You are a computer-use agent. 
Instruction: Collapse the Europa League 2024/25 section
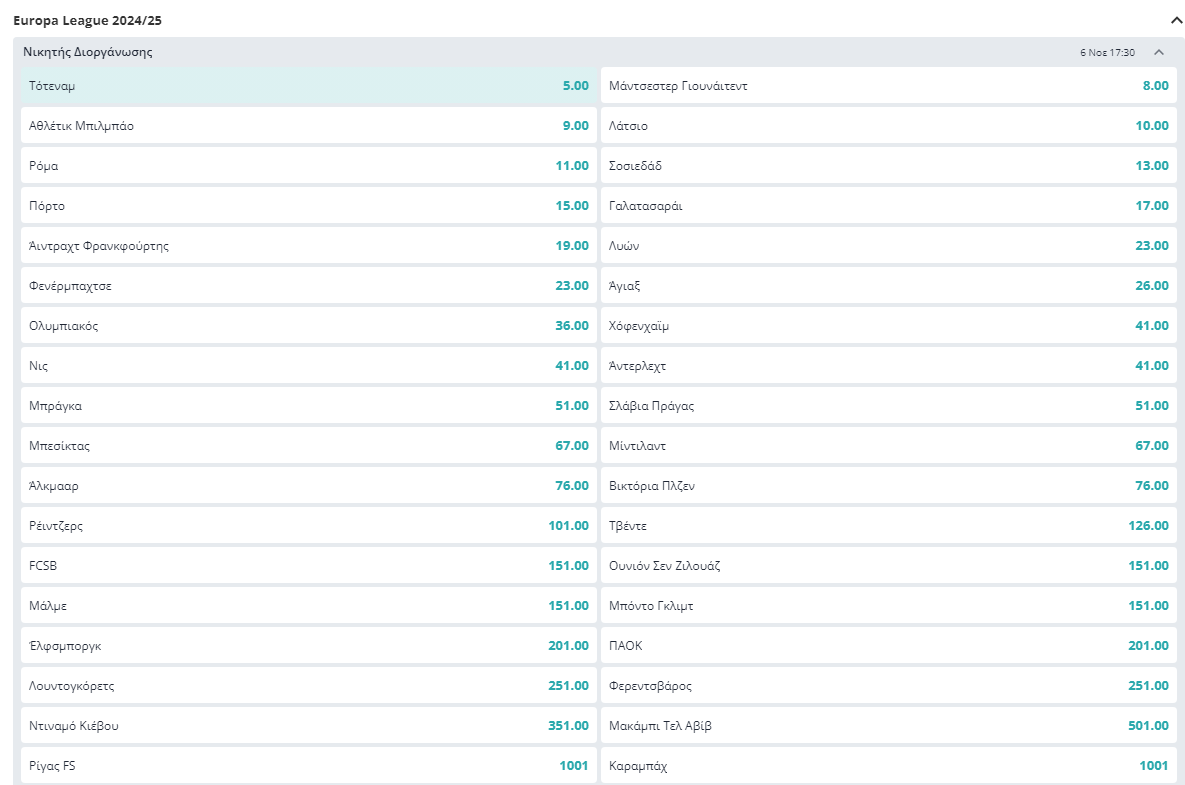(1176, 20)
